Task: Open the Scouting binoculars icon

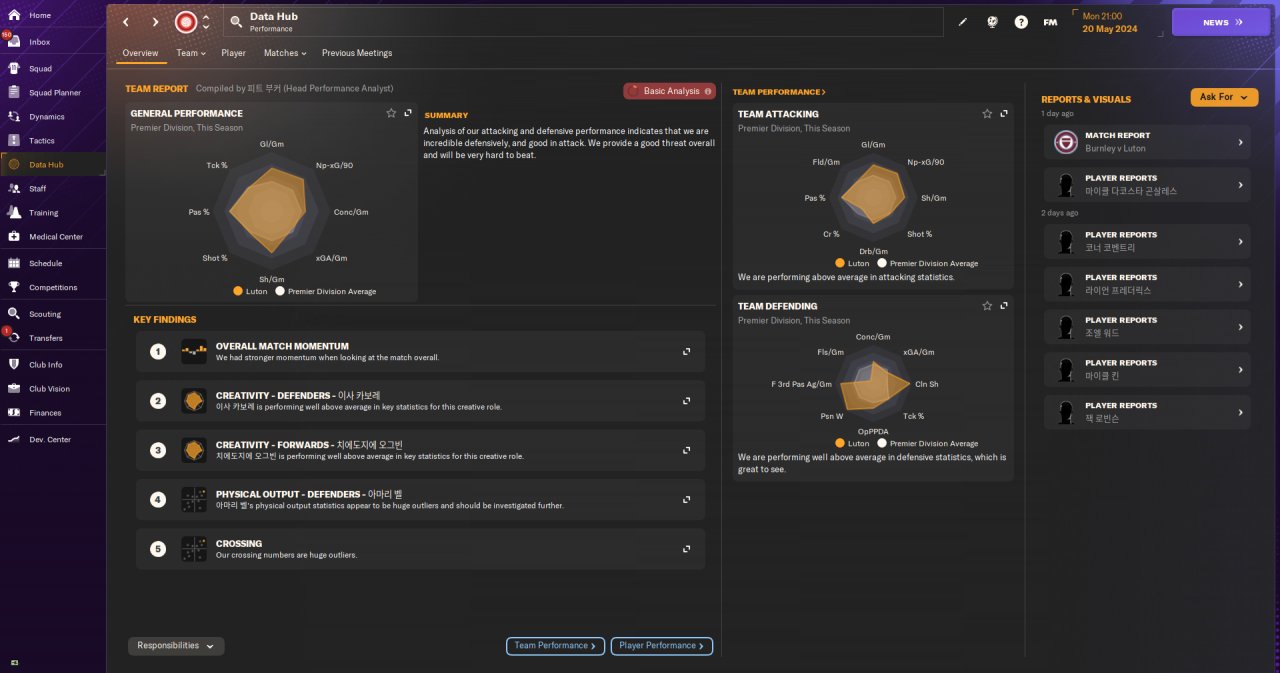Action: pyautogui.click(x=14, y=314)
